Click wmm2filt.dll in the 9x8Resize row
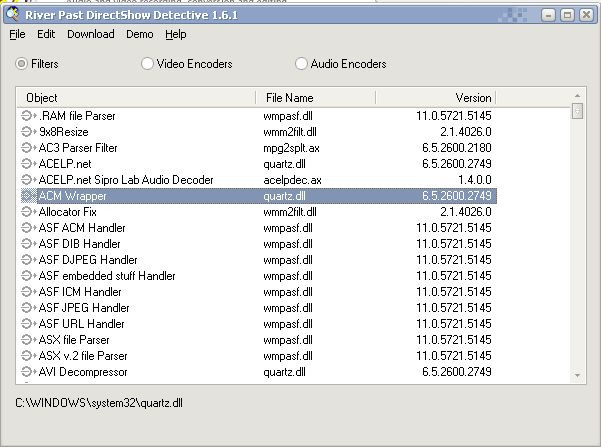 (x=290, y=132)
